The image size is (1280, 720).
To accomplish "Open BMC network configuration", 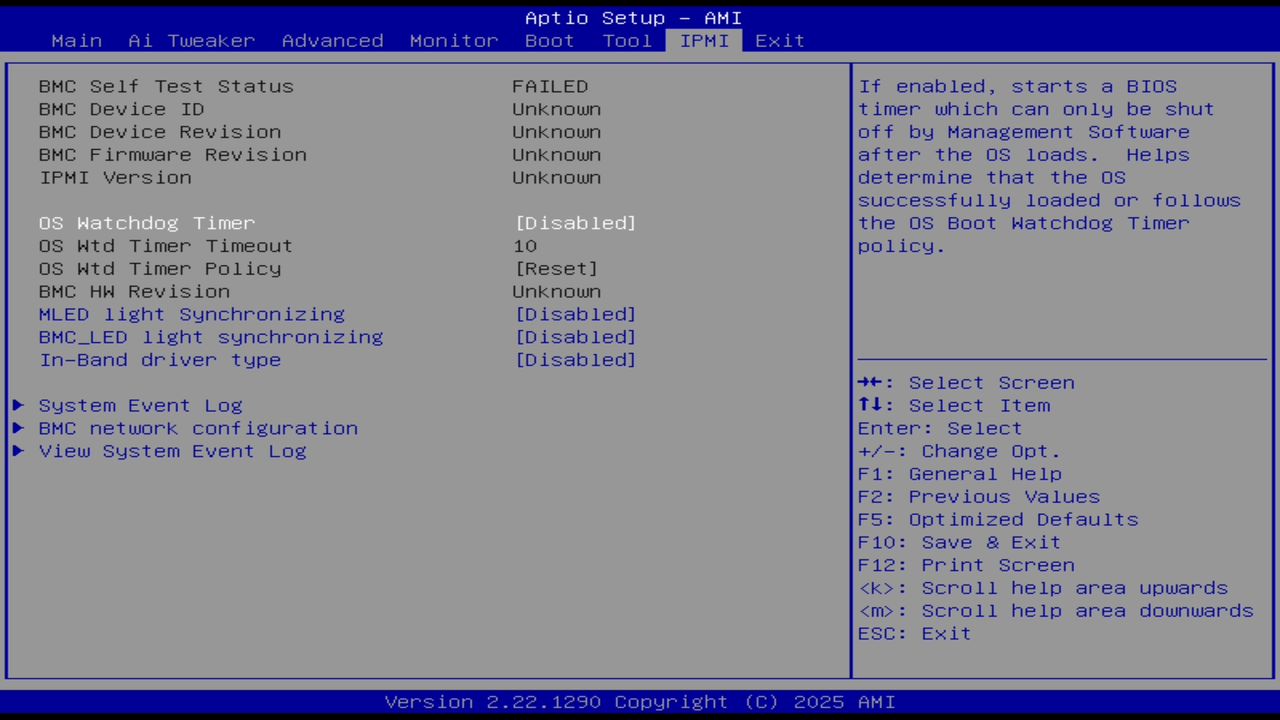I will 198,428.
